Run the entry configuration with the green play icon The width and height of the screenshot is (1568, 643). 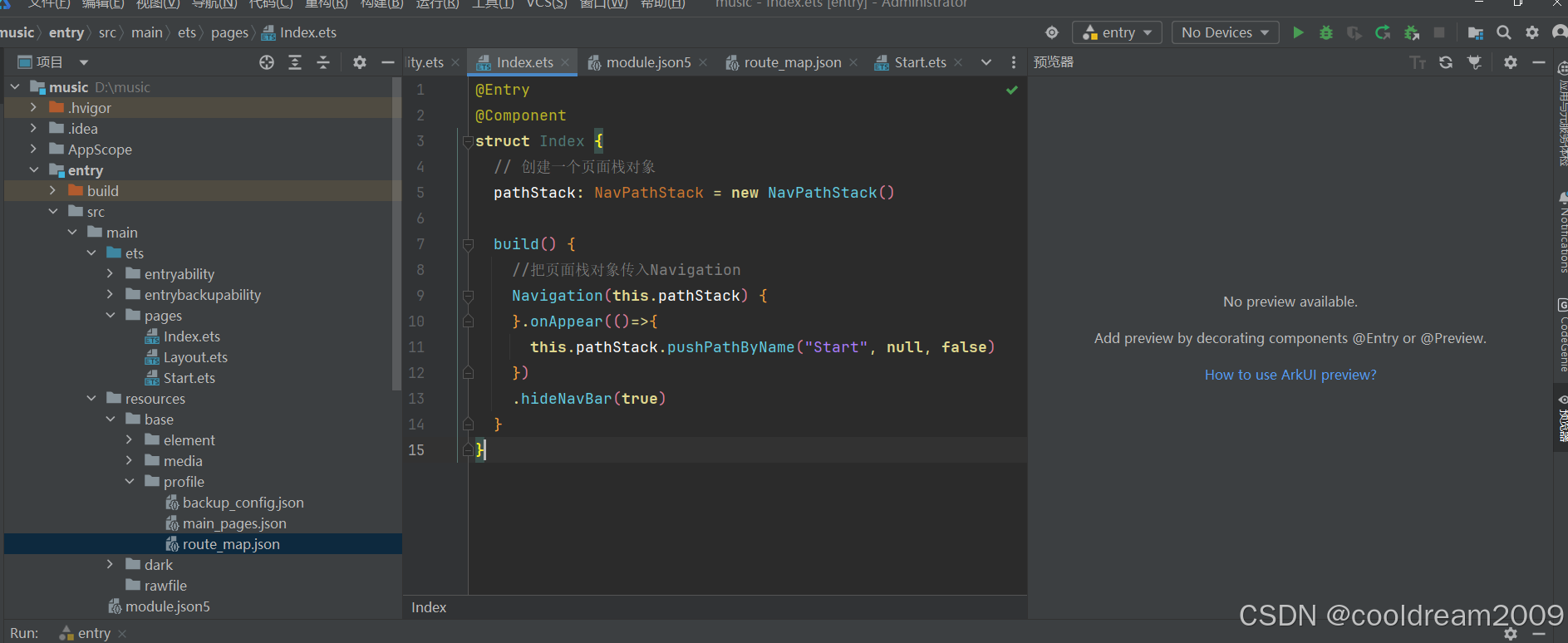[x=1298, y=32]
